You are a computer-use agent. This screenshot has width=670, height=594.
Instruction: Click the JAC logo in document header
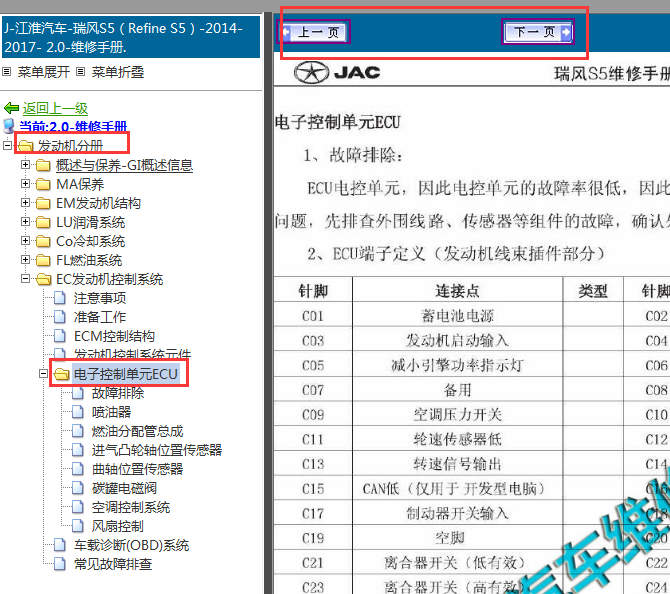point(337,73)
